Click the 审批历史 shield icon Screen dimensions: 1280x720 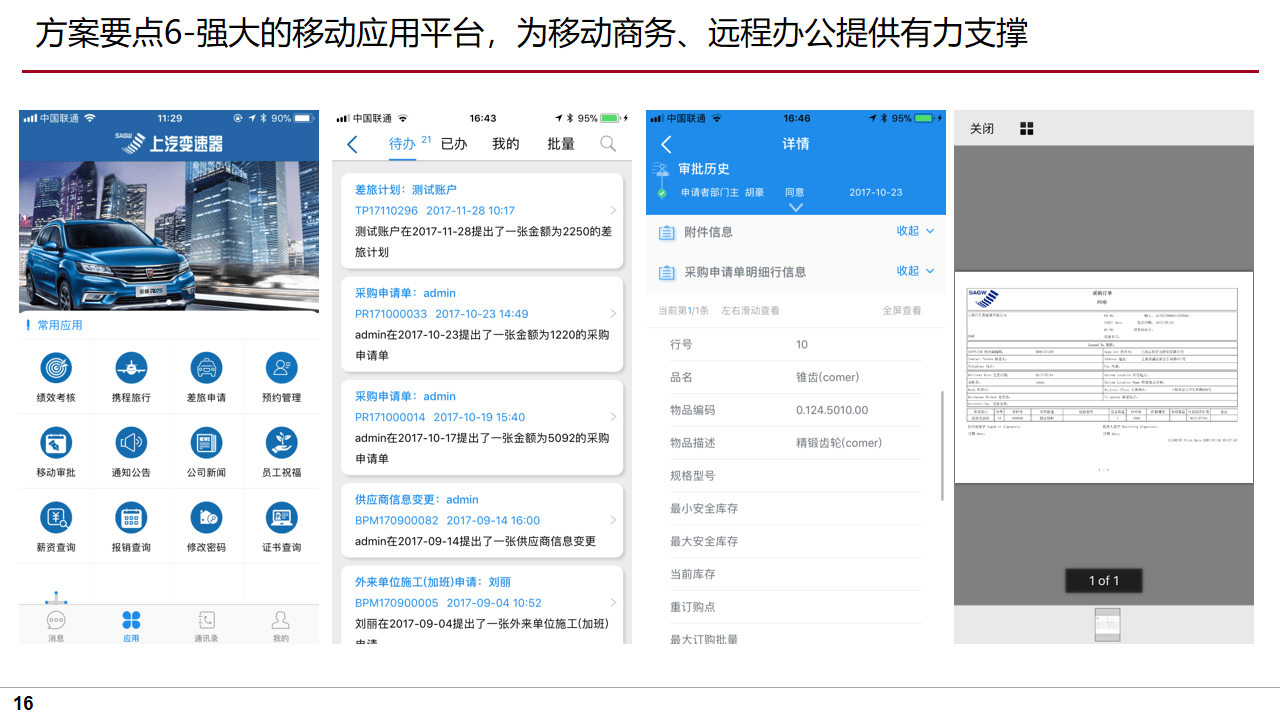pyautogui.click(x=661, y=171)
